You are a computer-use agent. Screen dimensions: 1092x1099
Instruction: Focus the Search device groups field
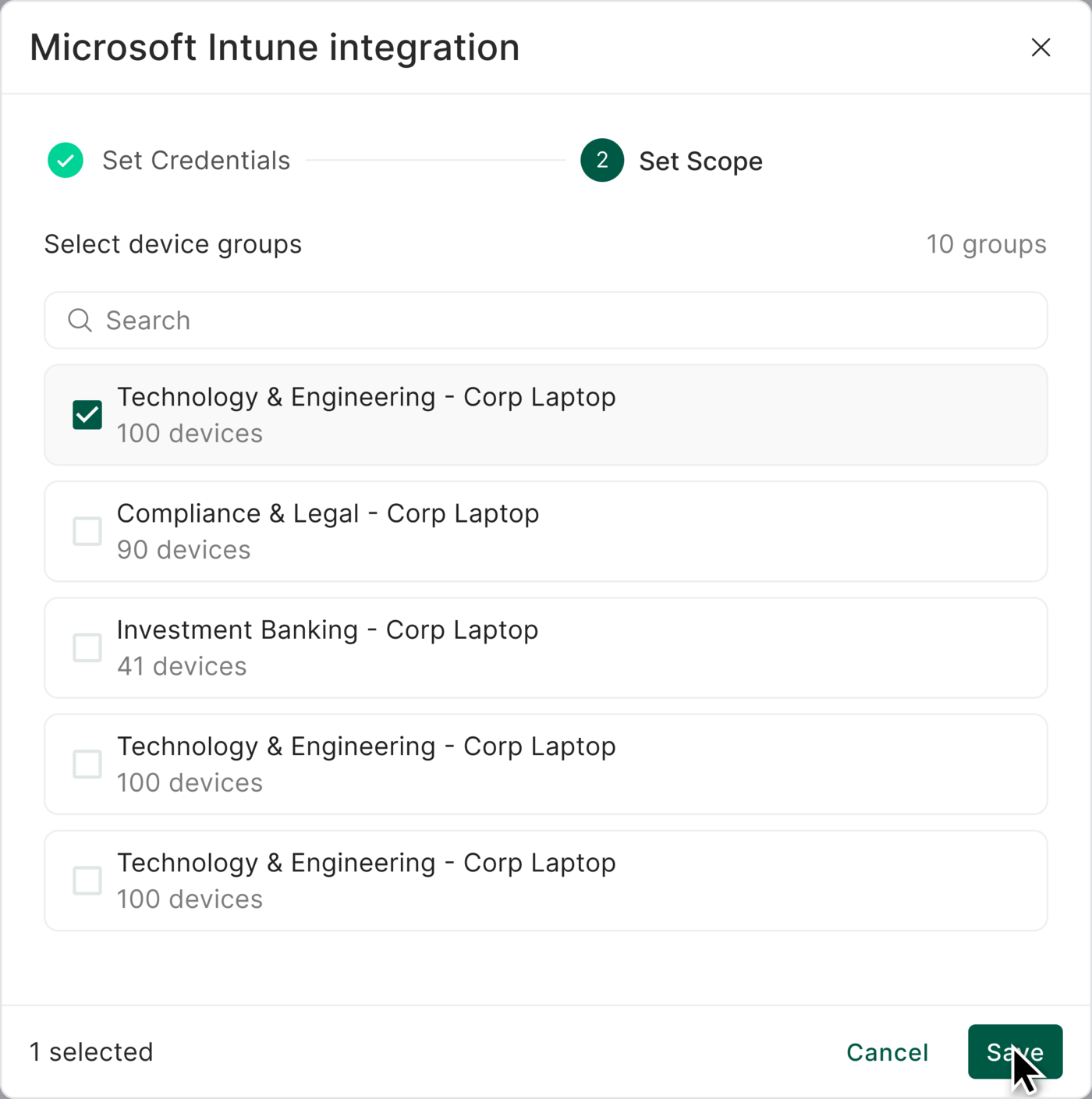546,321
